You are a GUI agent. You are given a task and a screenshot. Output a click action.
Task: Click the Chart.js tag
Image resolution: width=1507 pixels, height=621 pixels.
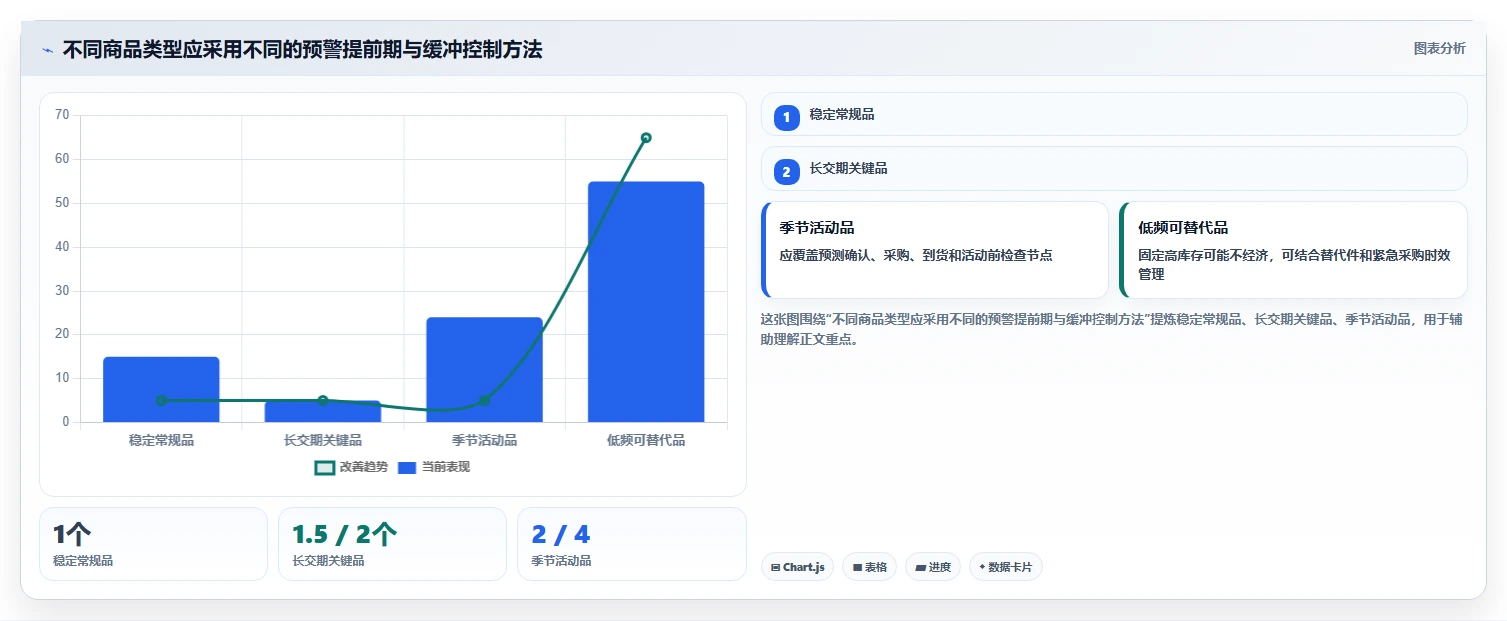(797, 567)
